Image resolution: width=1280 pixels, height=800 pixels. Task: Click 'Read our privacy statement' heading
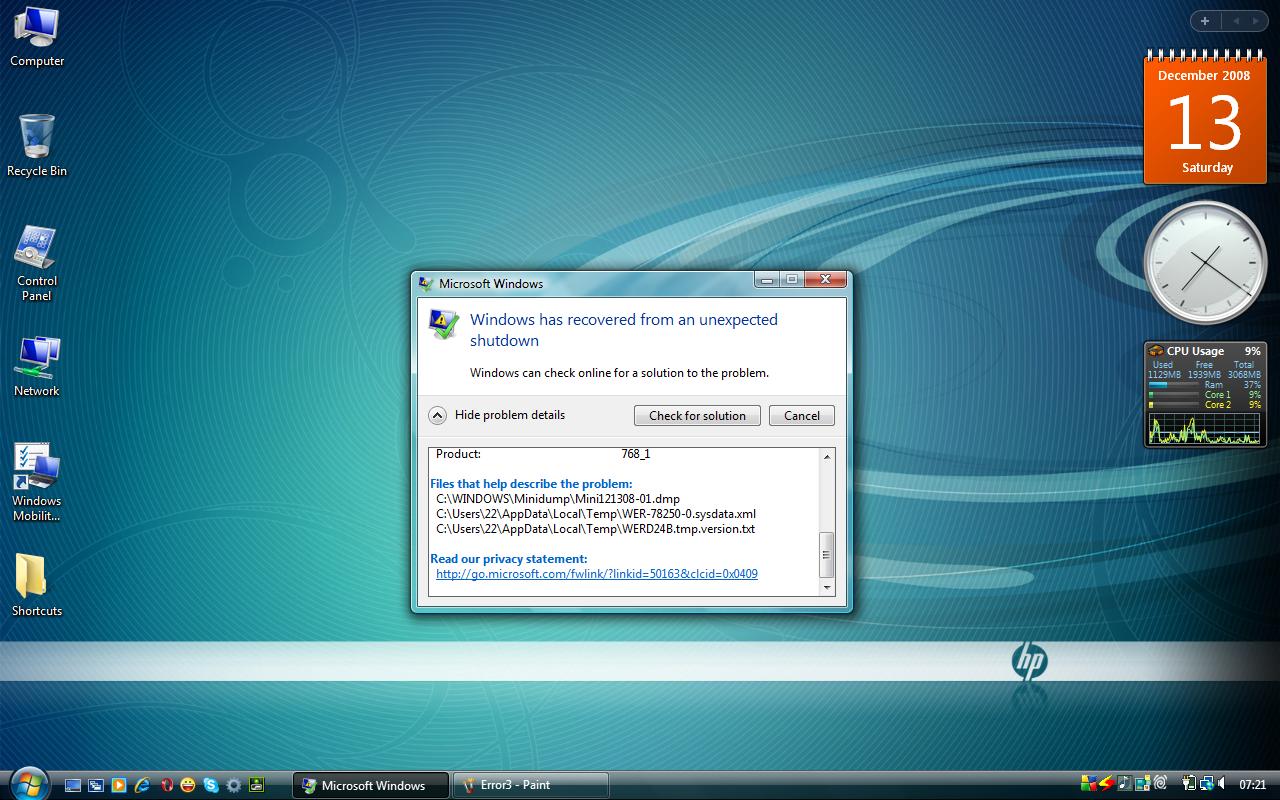click(509, 559)
